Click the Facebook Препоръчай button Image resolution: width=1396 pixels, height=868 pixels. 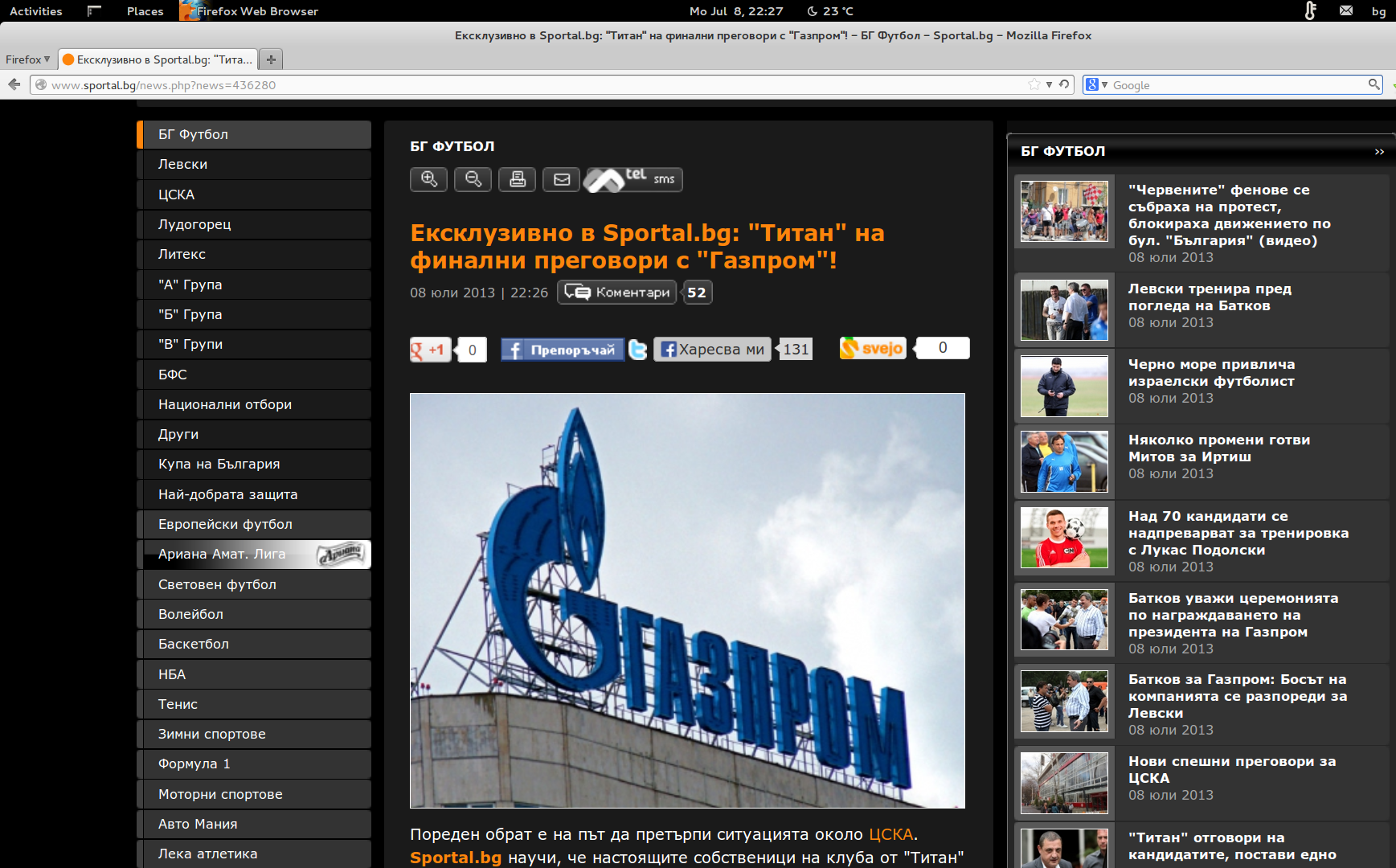click(563, 350)
